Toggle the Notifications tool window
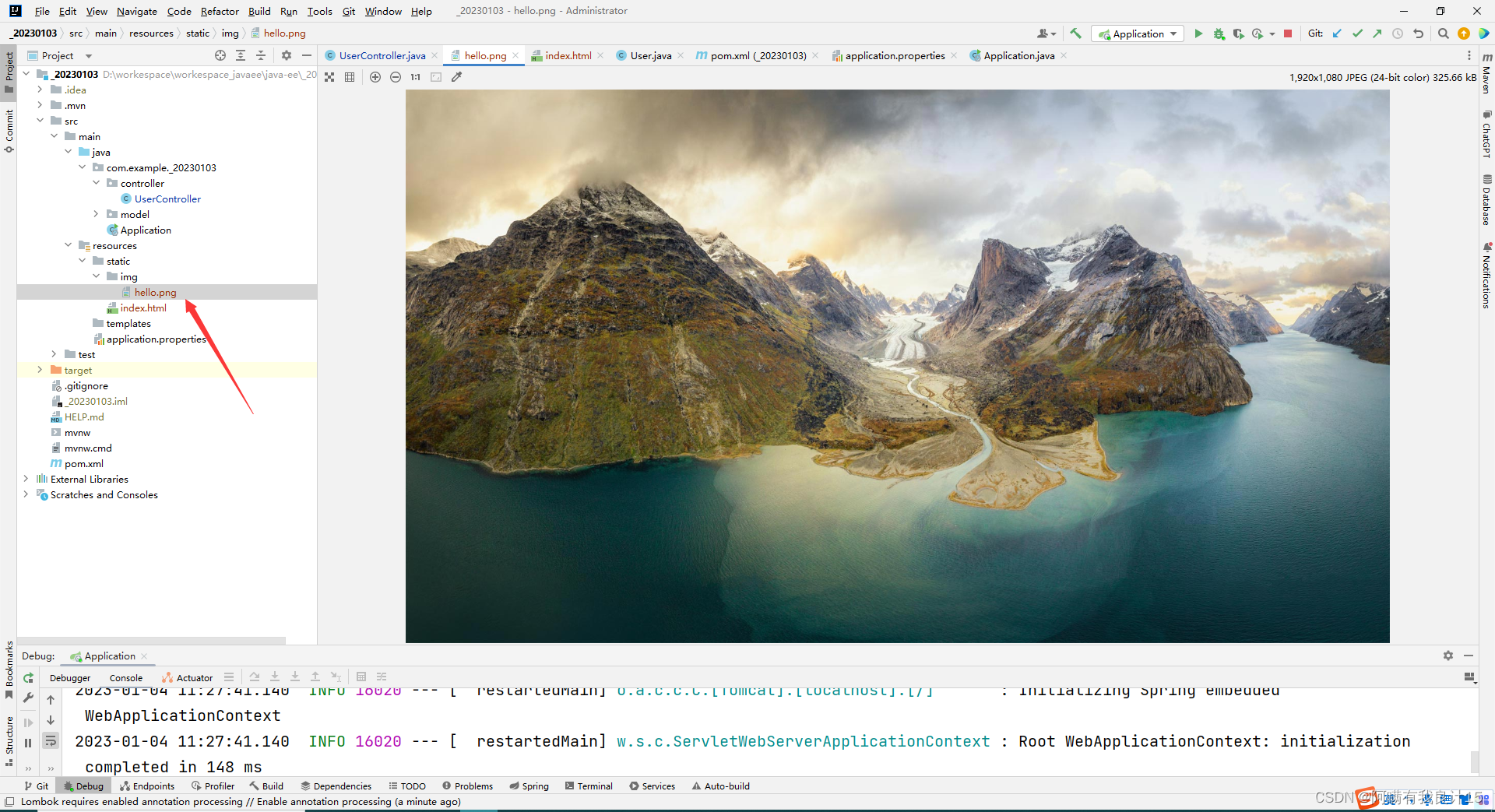 point(1486,276)
